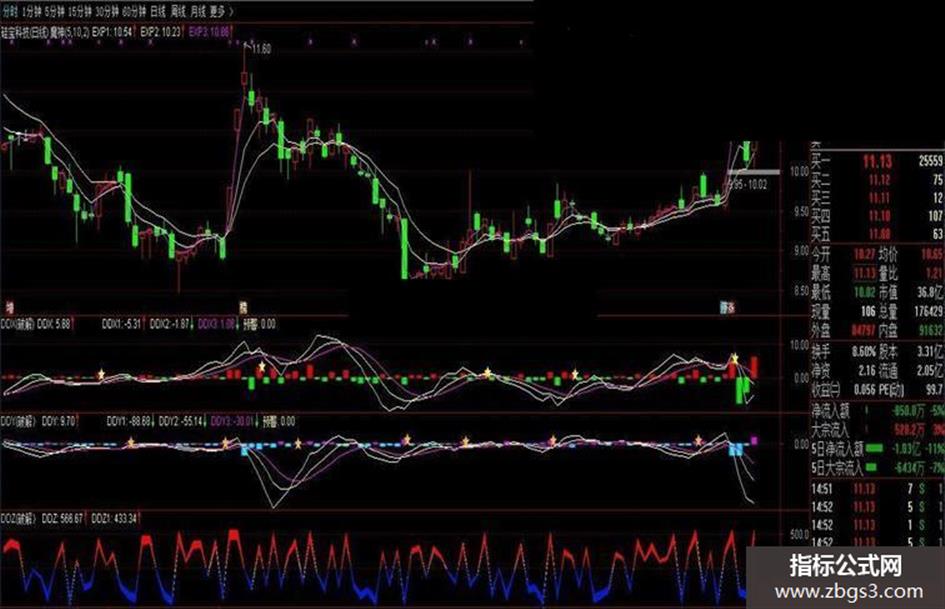Click the 增 event marker below the chart
The width and height of the screenshot is (945, 609).
(9, 308)
